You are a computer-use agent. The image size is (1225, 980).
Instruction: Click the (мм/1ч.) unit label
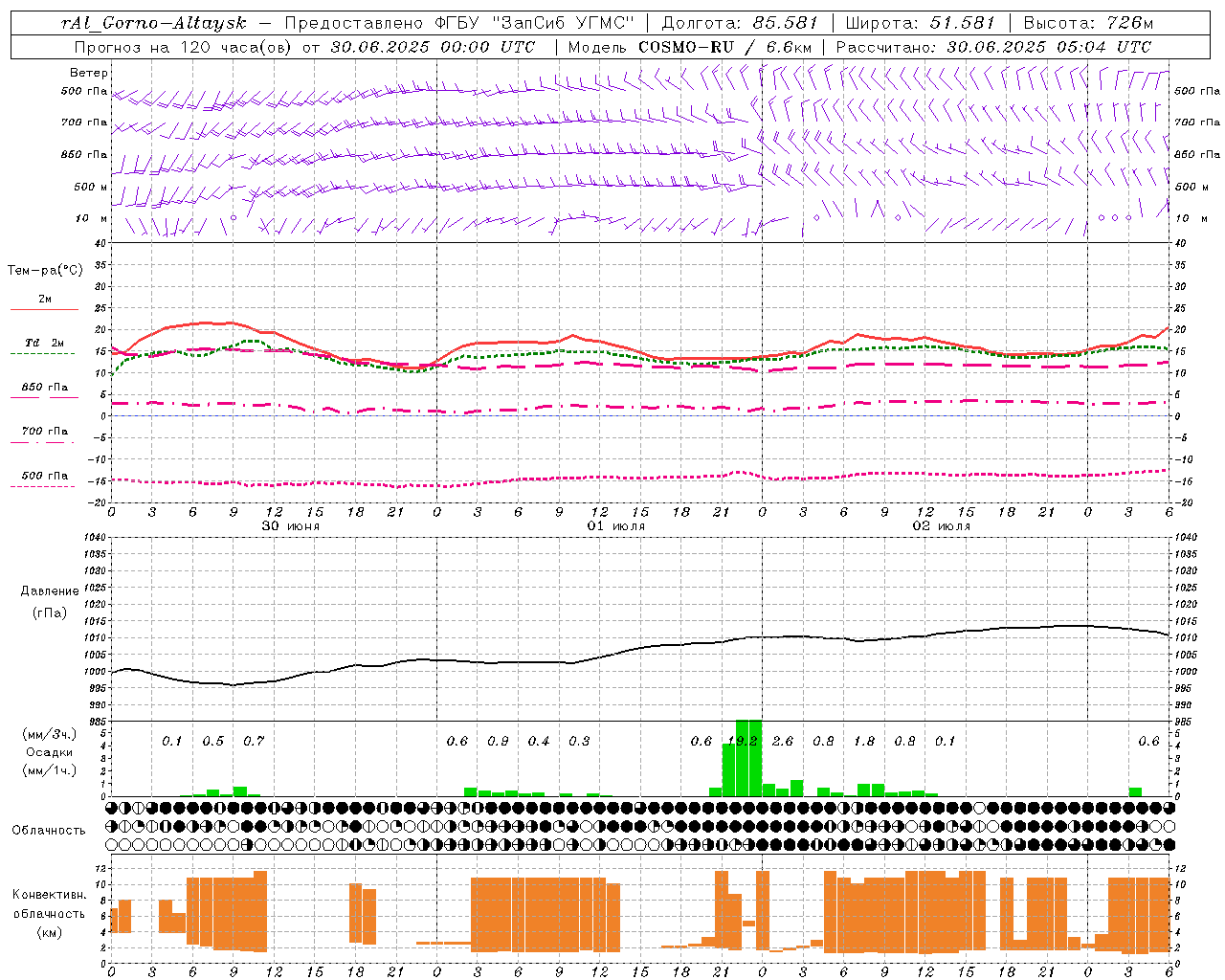(49, 770)
